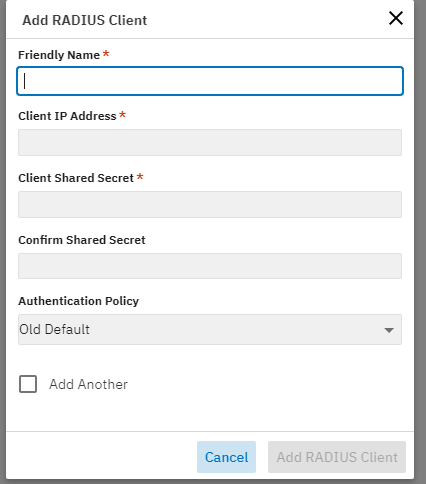Click the Confirm Shared Secret field

pyautogui.click(x=210, y=266)
